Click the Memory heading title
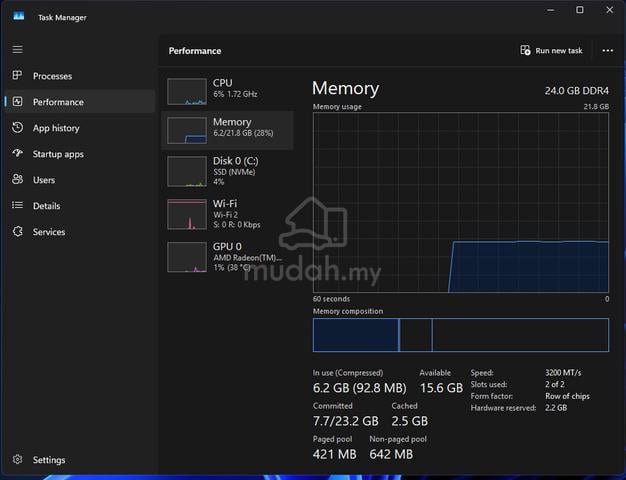Screen dimensions: 626x480 pos(345,88)
